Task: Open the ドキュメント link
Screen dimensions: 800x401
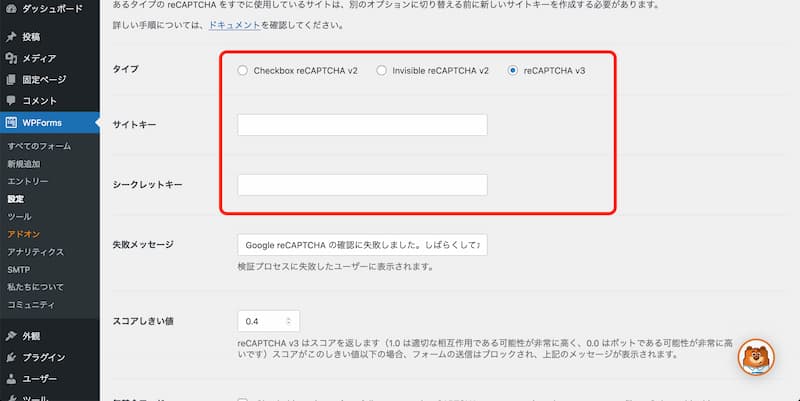Action: click(x=235, y=25)
